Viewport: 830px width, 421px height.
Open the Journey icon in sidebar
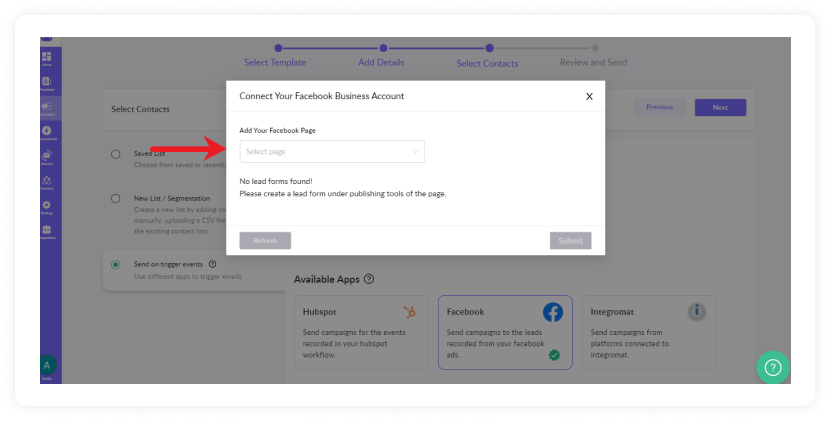(x=47, y=157)
